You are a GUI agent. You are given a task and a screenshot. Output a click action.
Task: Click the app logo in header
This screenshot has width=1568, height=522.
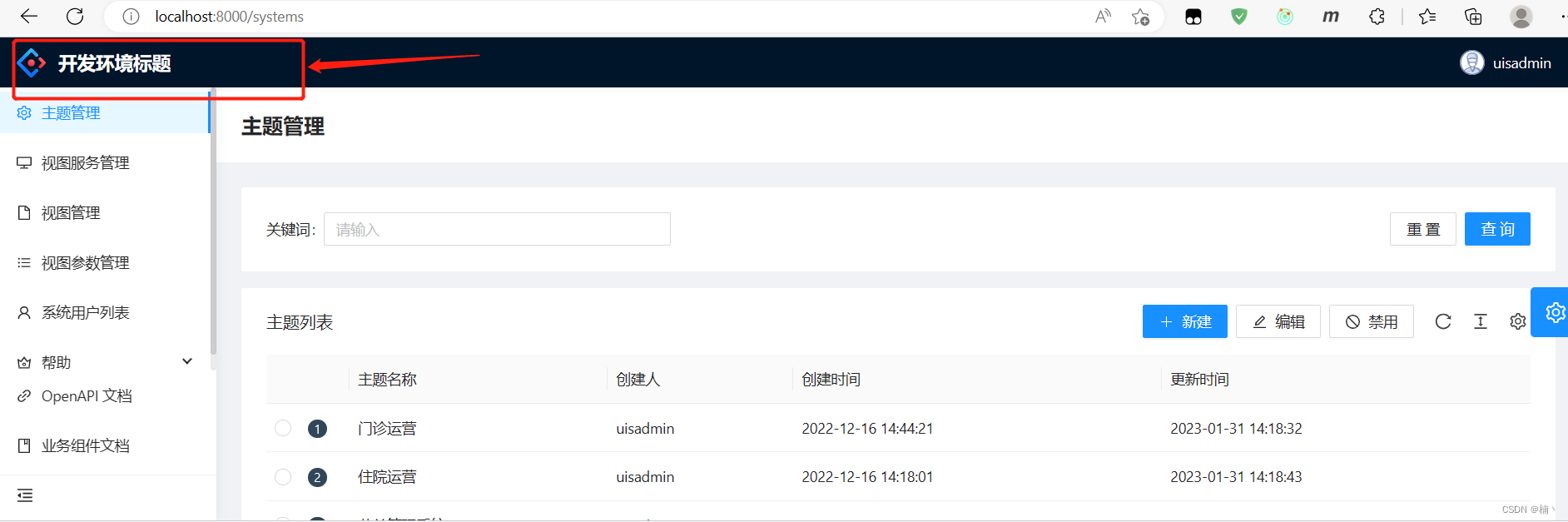click(x=32, y=62)
